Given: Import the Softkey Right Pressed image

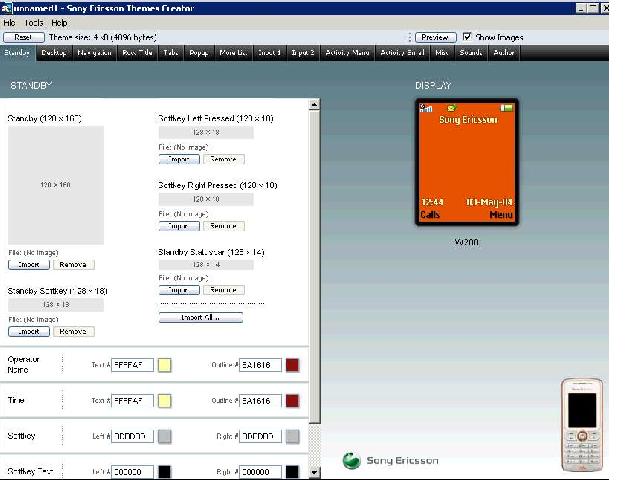Looking at the screenshot, I should click(x=179, y=226).
